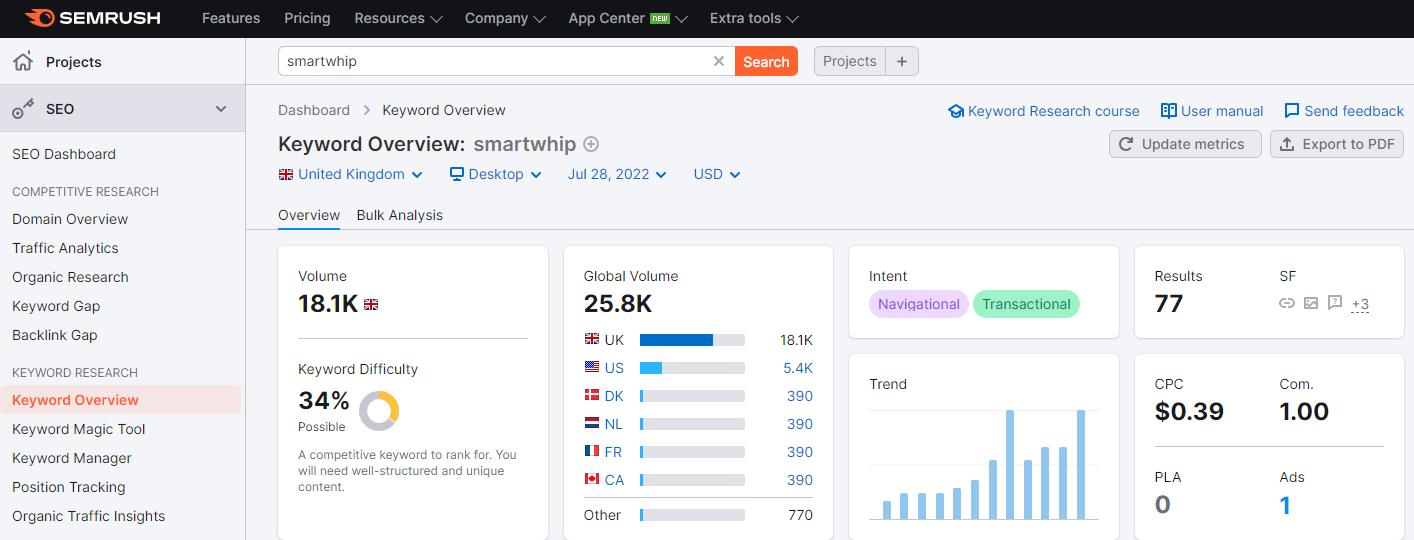Screen dimensions: 1414x540
Task: Open Organic Traffic Insights
Action: (x=89, y=516)
